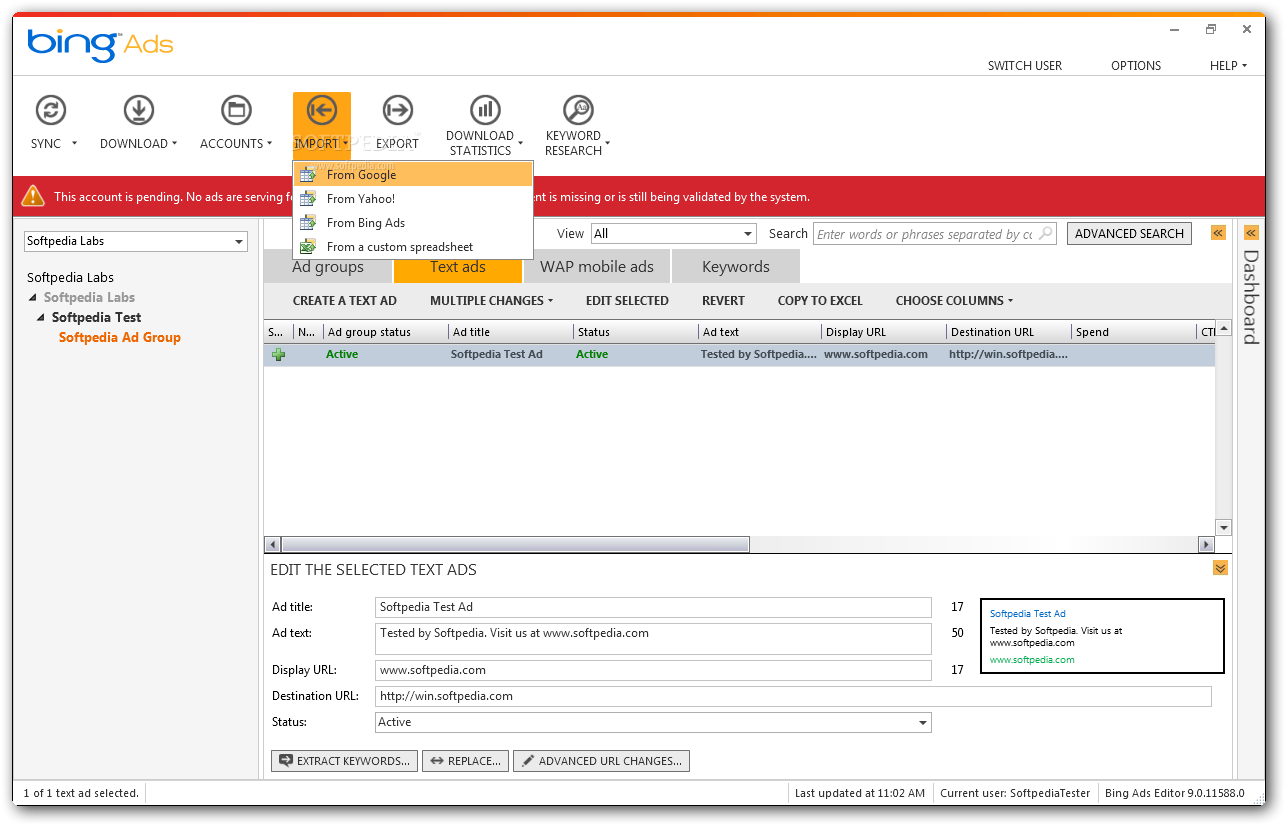Open the Accounts folder icon

[236, 109]
